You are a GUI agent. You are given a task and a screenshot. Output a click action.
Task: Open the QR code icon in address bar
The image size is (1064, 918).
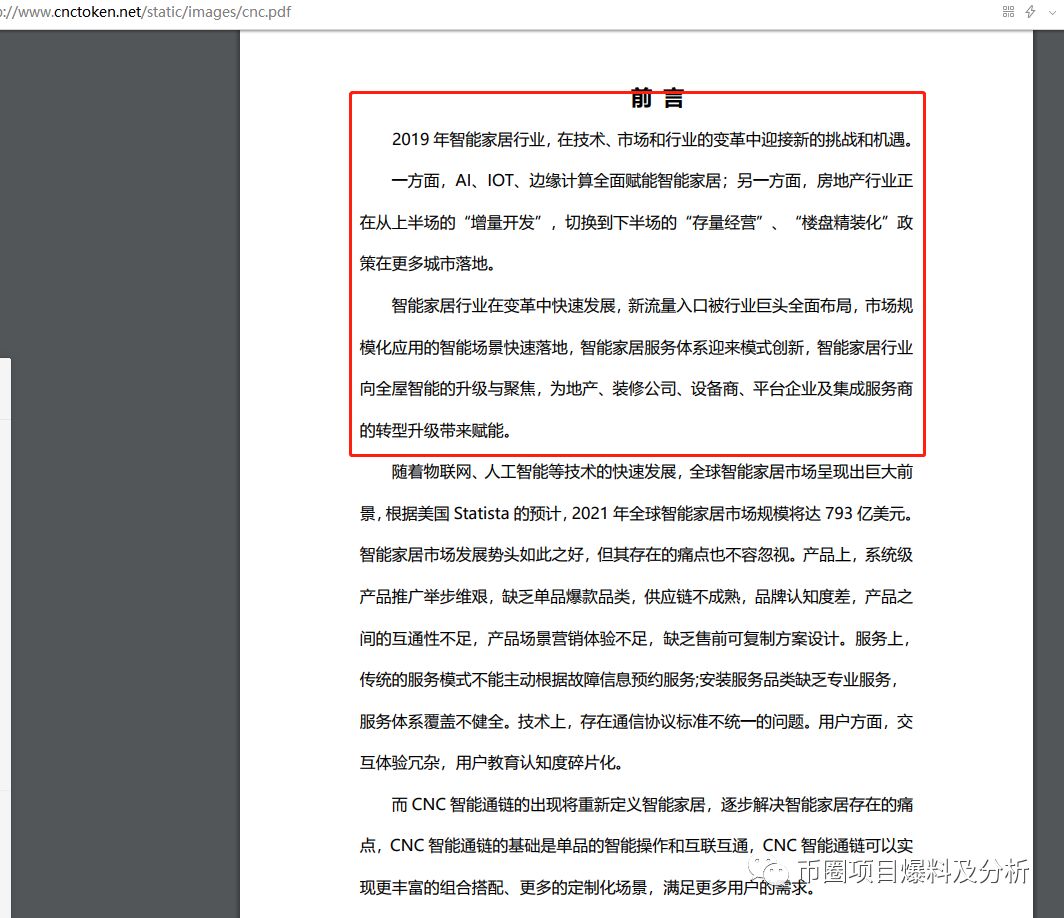1008,12
